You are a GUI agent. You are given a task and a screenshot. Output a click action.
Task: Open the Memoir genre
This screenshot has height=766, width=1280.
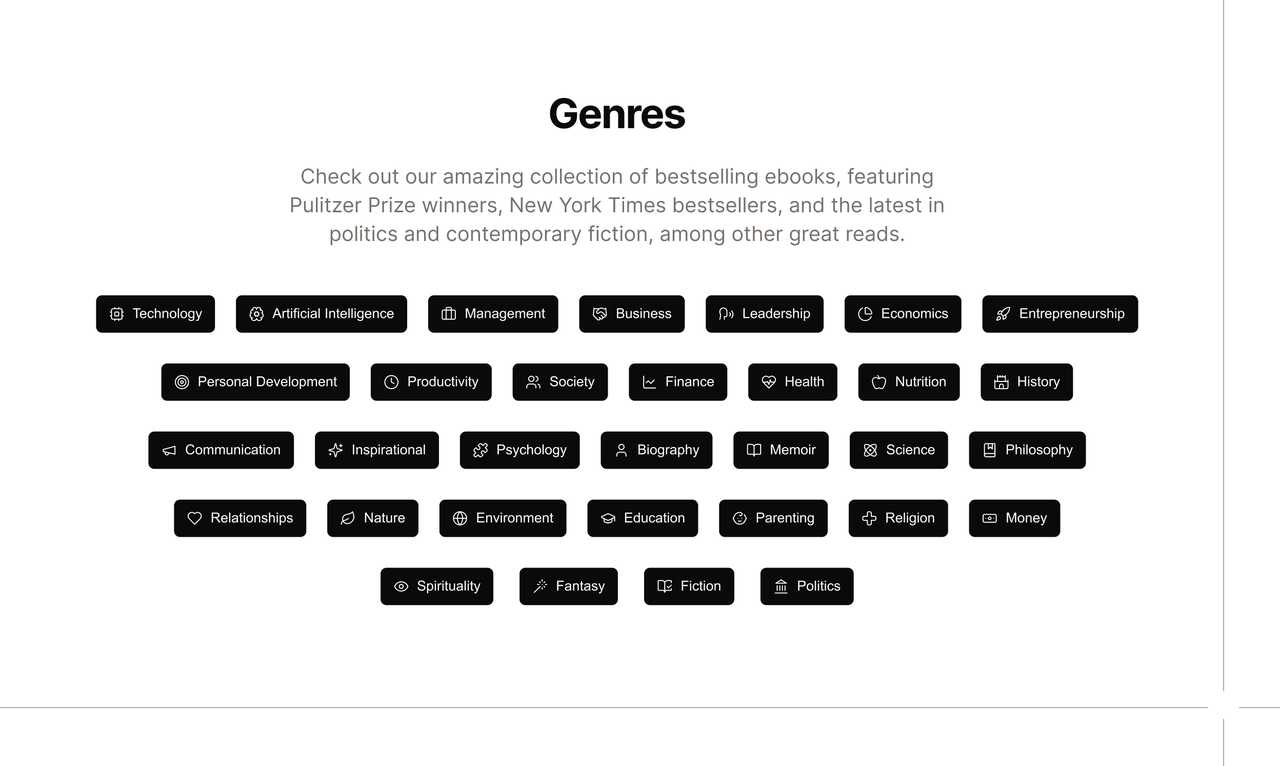click(x=781, y=450)
